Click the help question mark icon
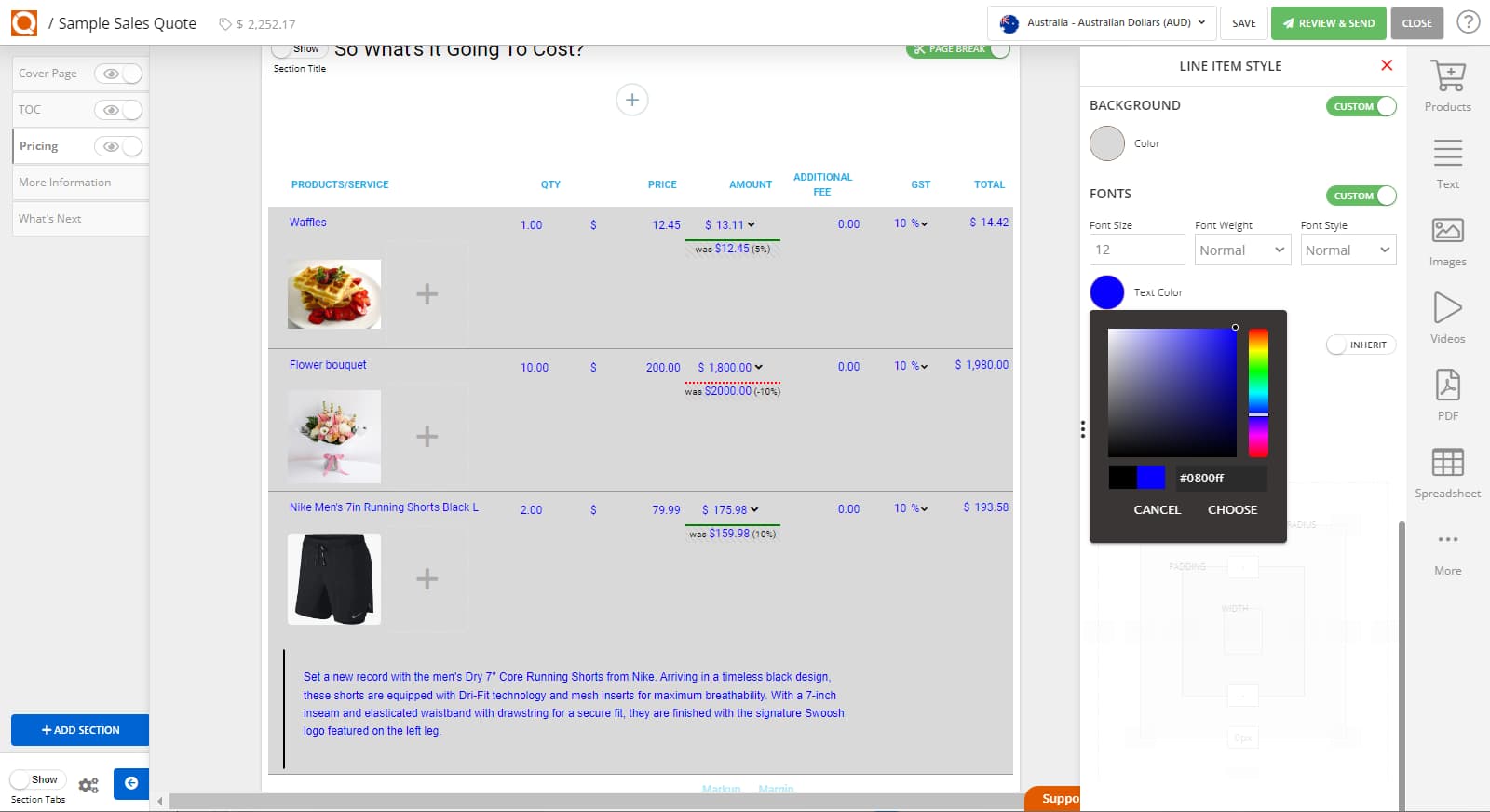The image size is (1490, 812). tap(1468, 22)
